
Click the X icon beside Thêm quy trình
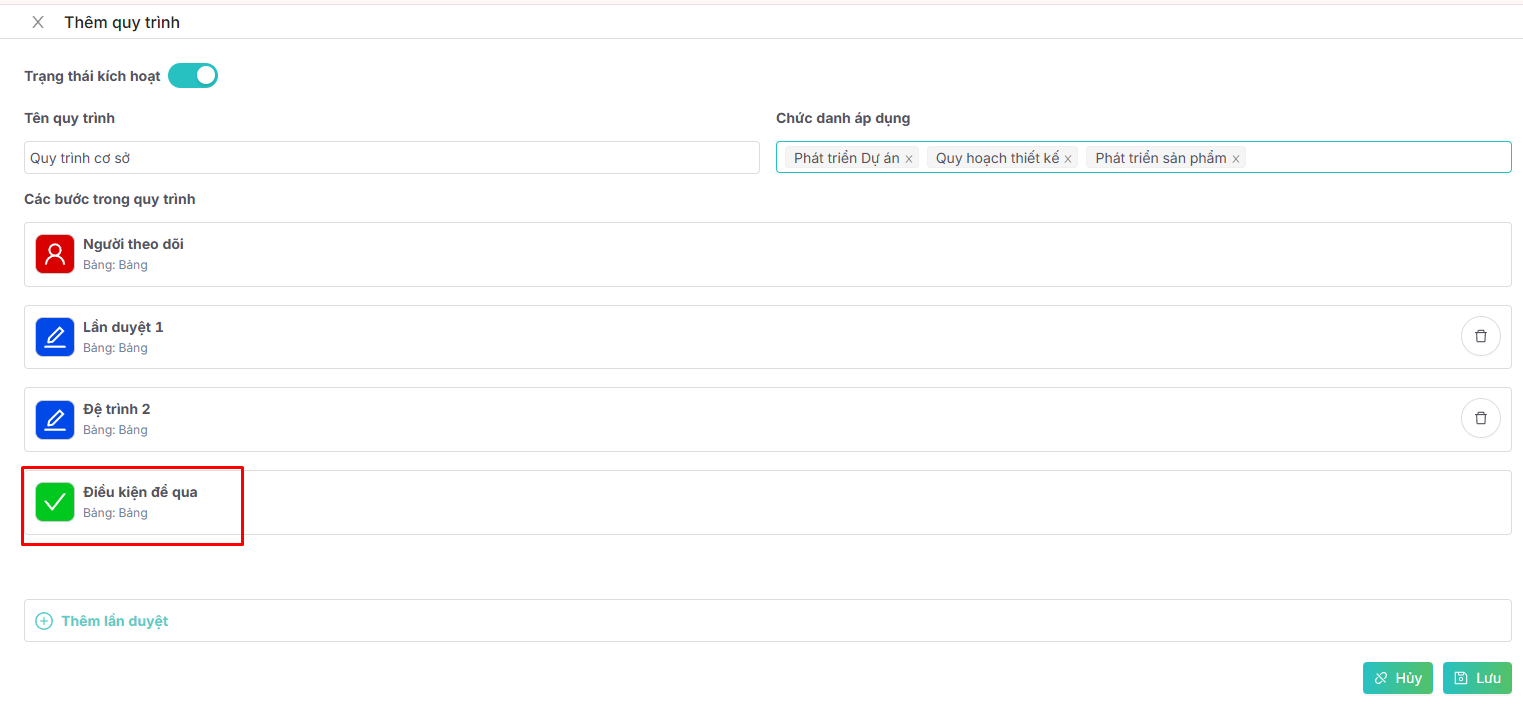click(38, 22)
